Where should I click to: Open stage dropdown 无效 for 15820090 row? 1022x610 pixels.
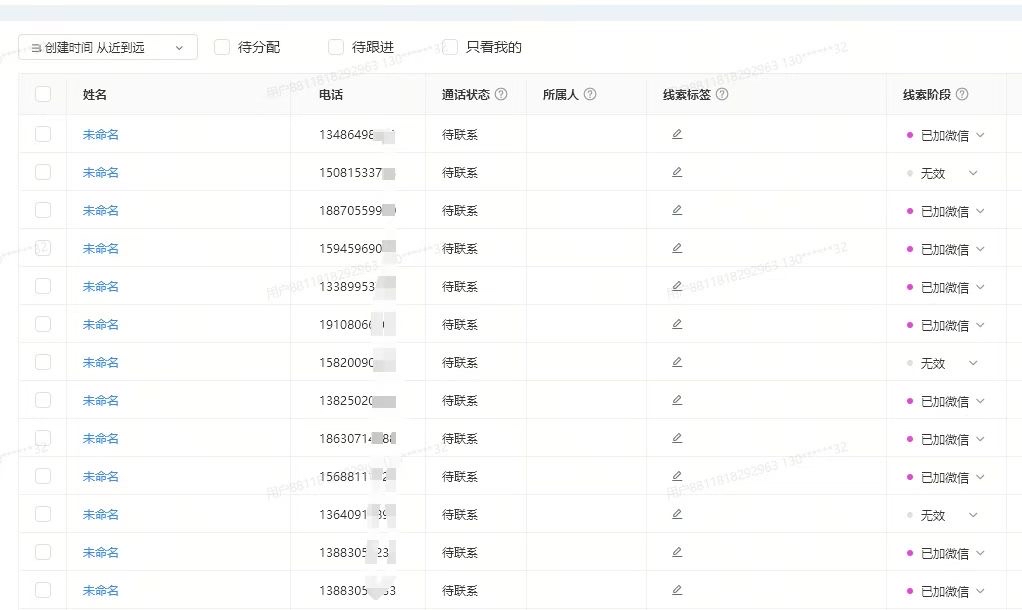pyautogui.click(x=942, y=363)
